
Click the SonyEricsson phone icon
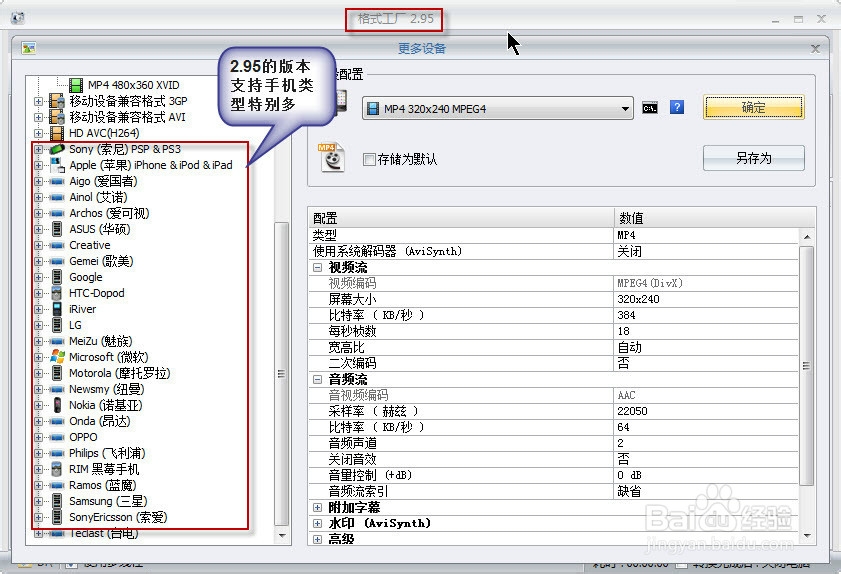pos(57,517)
